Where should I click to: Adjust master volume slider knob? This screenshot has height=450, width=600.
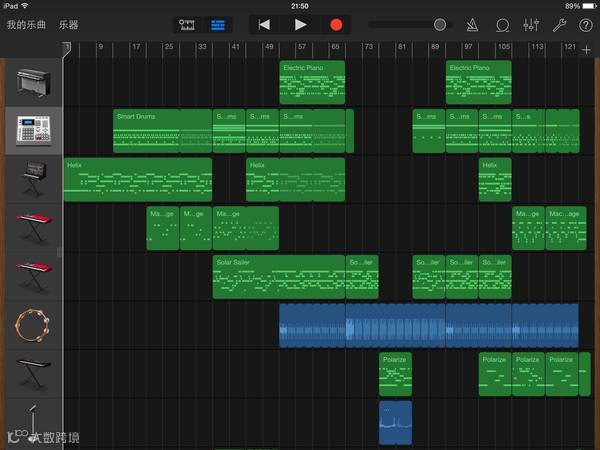click(440, 25)
